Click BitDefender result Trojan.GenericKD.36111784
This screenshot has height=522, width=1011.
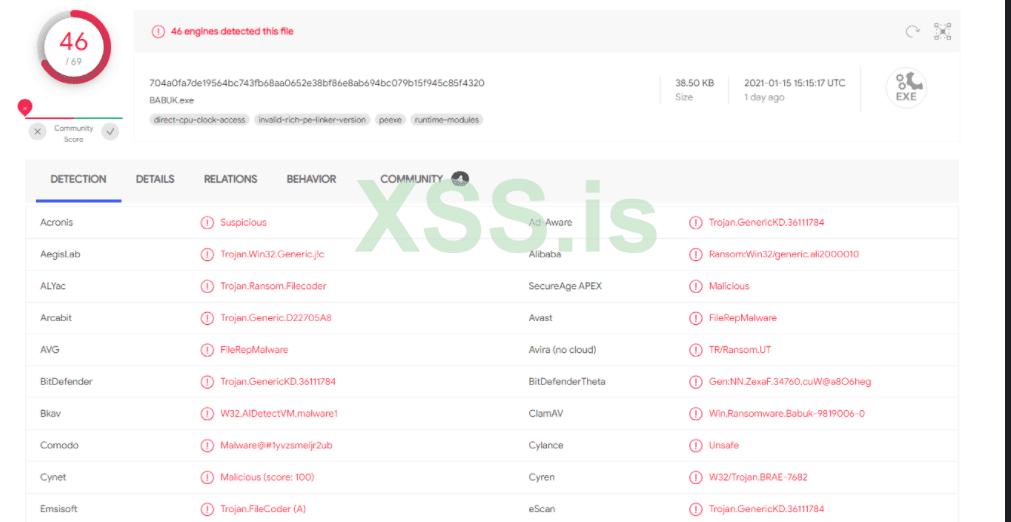click(278, 382)
